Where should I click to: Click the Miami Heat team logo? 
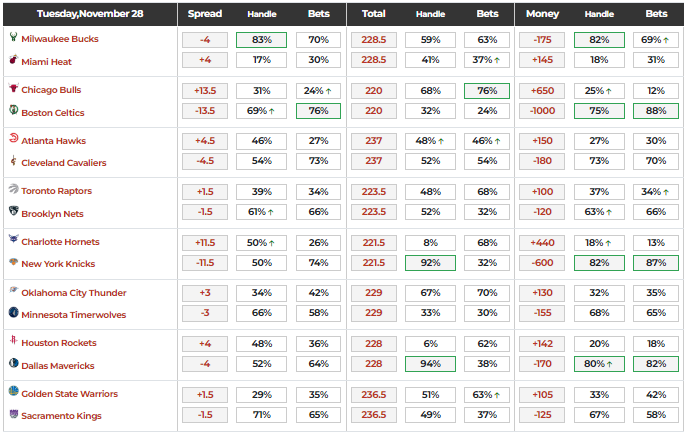coord(13,61)
